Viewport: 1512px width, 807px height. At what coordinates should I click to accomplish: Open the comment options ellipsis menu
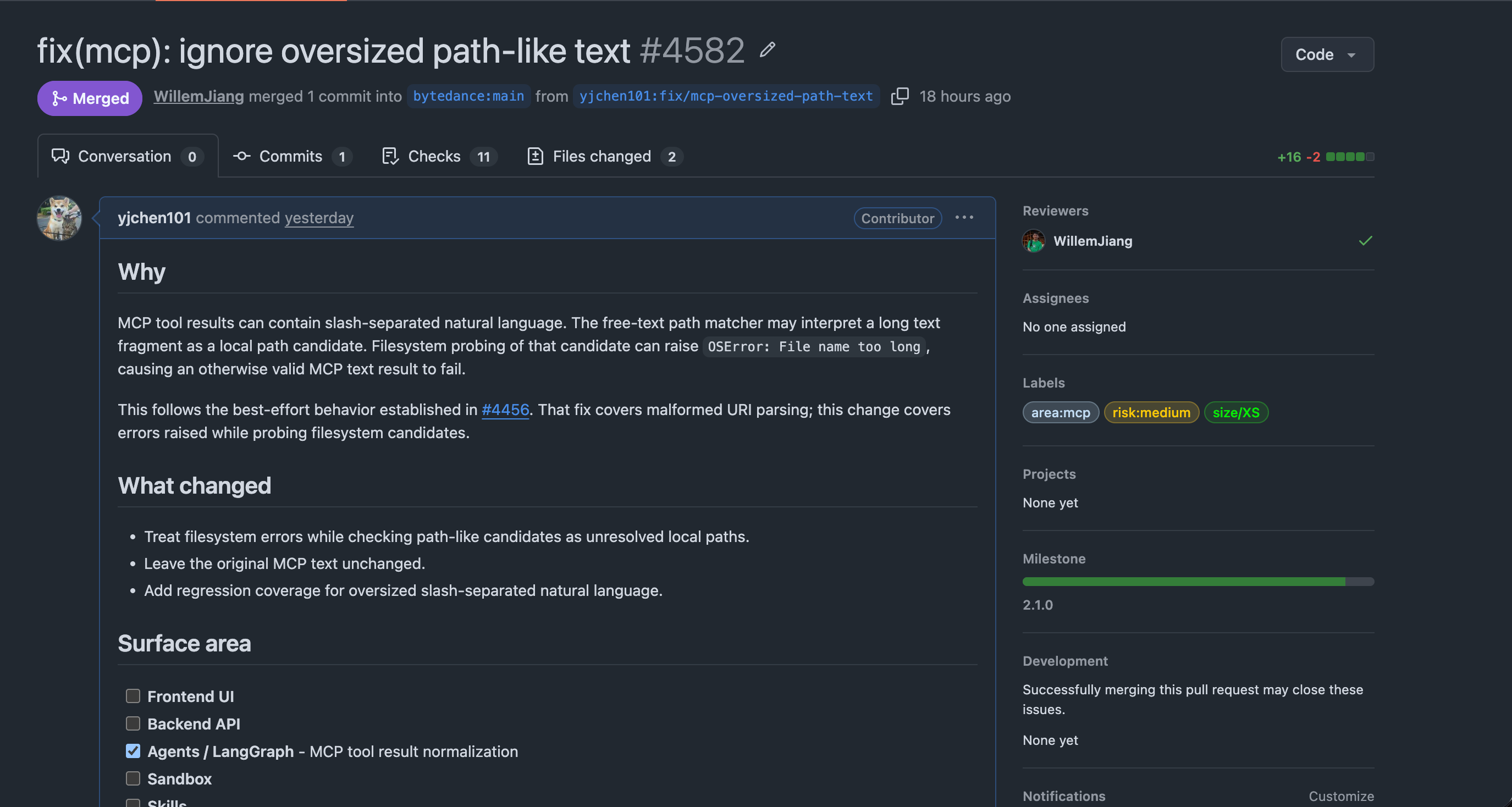[x=964, y=218]
